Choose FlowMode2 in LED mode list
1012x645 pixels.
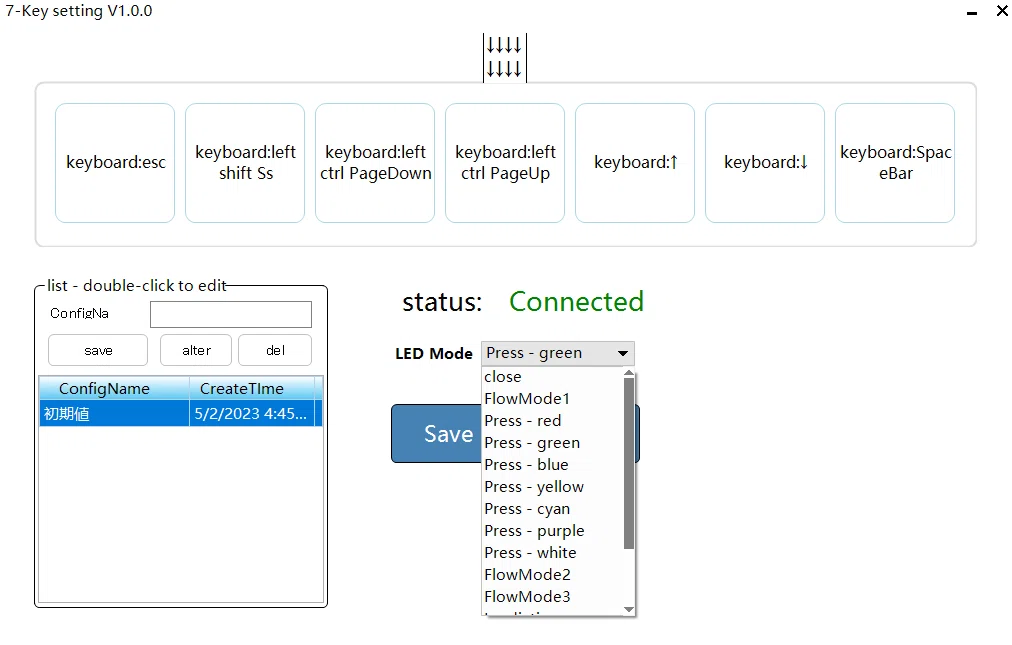click(554, 574)
